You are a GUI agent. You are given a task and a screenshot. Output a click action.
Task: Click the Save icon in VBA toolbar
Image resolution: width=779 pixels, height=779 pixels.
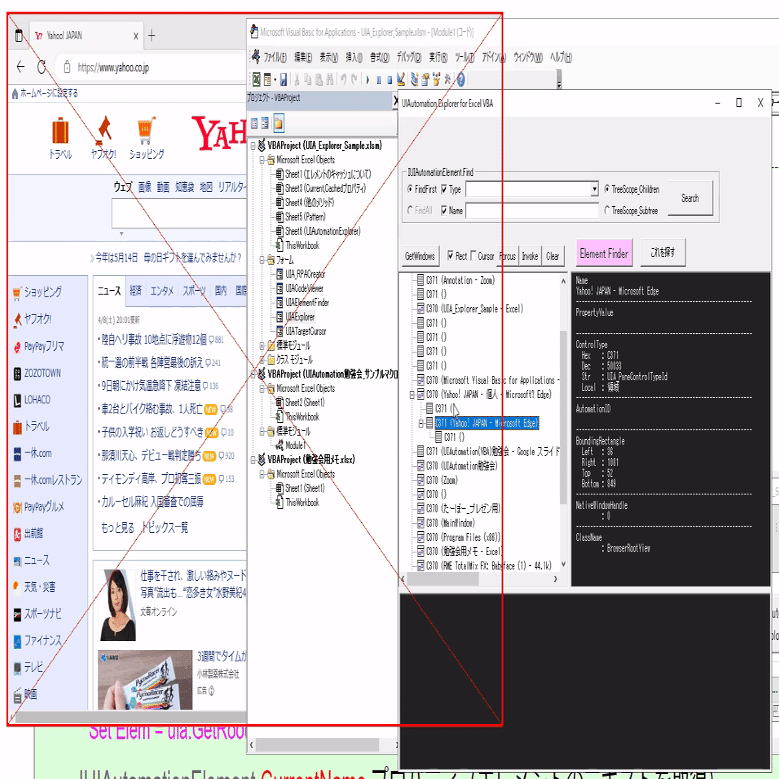tap(283, 79)
